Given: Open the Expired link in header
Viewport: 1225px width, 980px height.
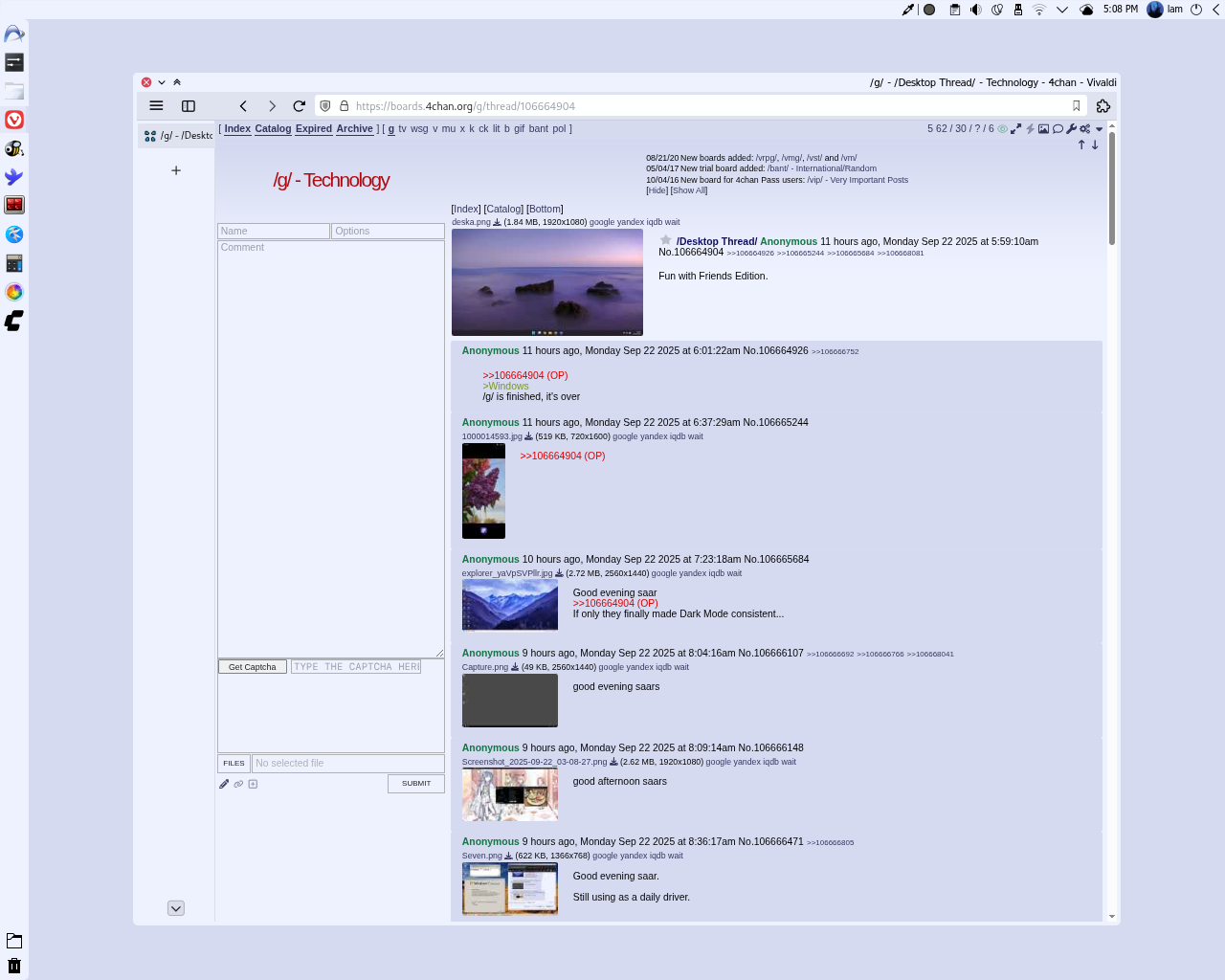Looking at the screenshot, I should click(314, 128).
